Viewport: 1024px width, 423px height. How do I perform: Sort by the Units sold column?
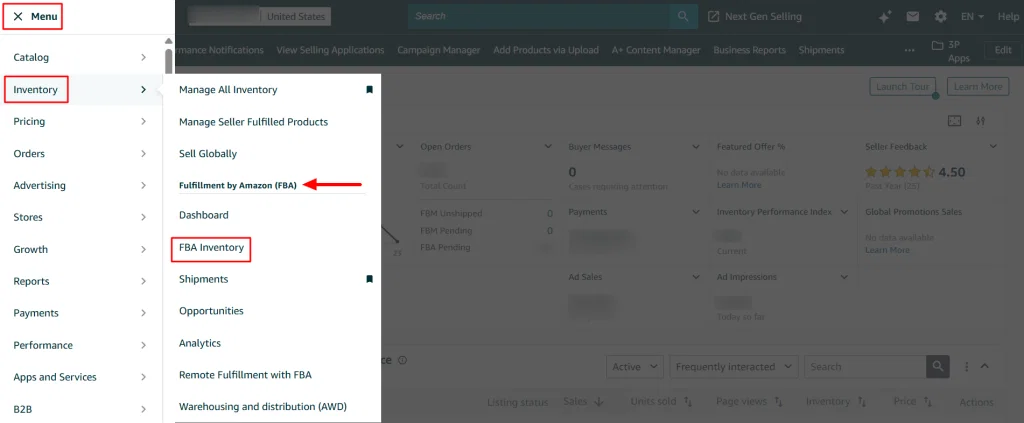[x=661, y=401]
